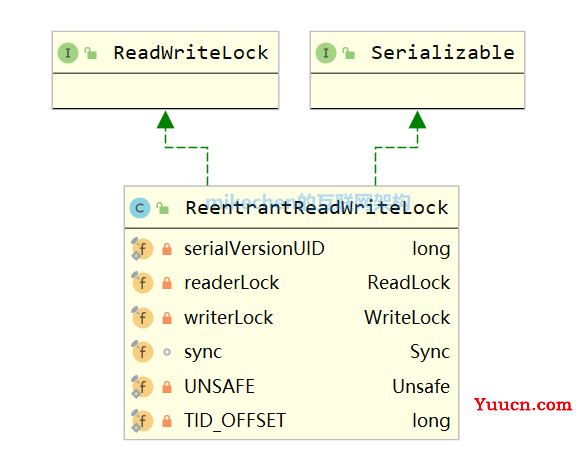
Task: Click the empty members compartment of ReadWriteLock node
Action: tap(165, 91)
